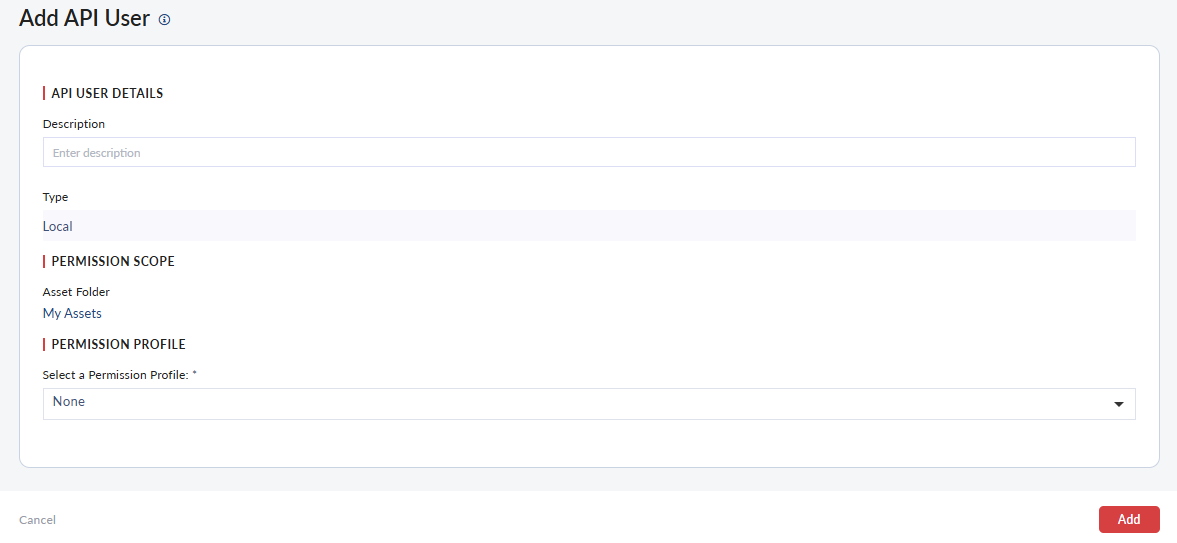Click the info icon beside Add API User

(165, 19)
